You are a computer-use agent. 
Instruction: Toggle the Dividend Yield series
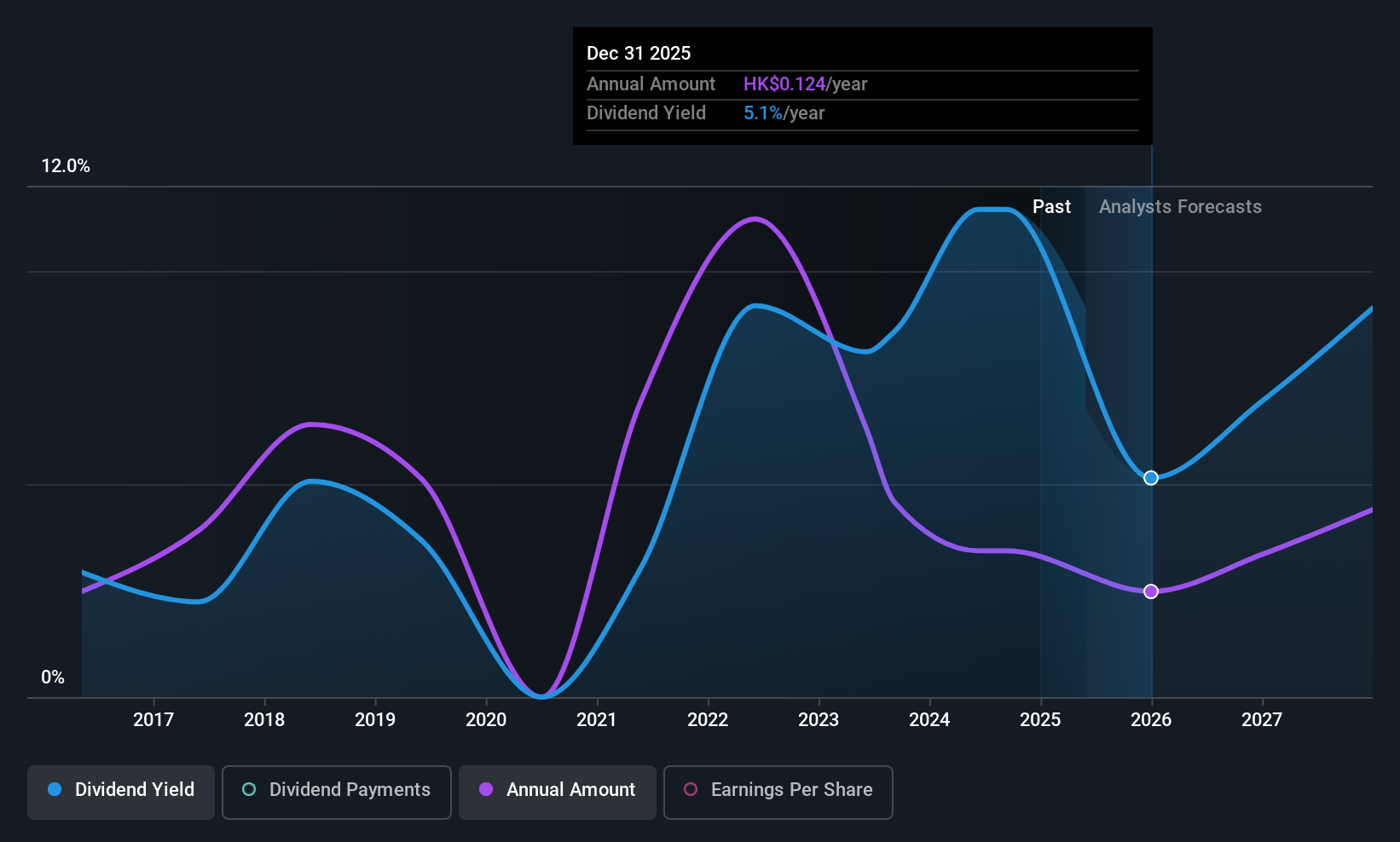pos(120,792)
